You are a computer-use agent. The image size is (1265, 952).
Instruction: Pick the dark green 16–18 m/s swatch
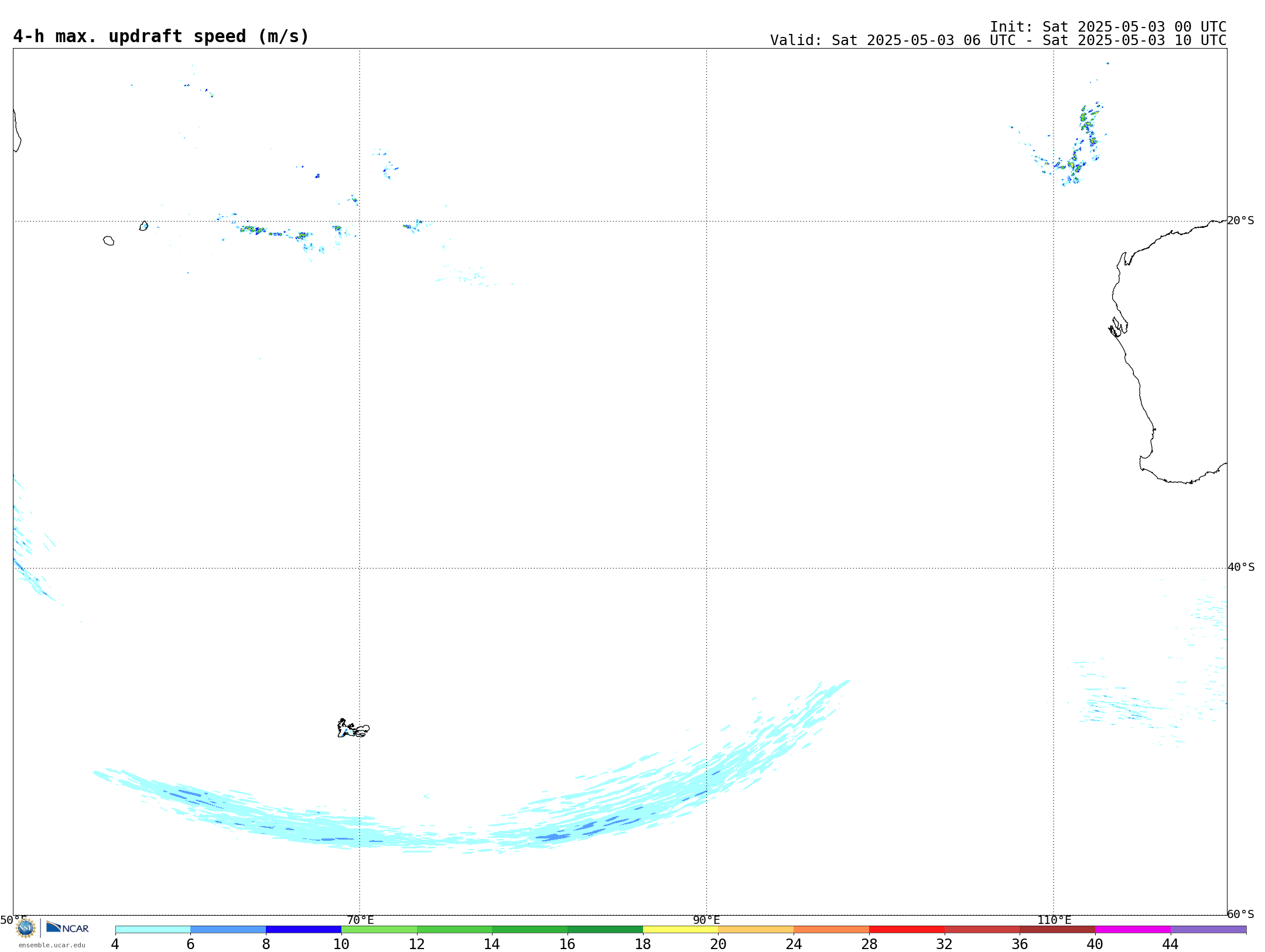(605, 929)
